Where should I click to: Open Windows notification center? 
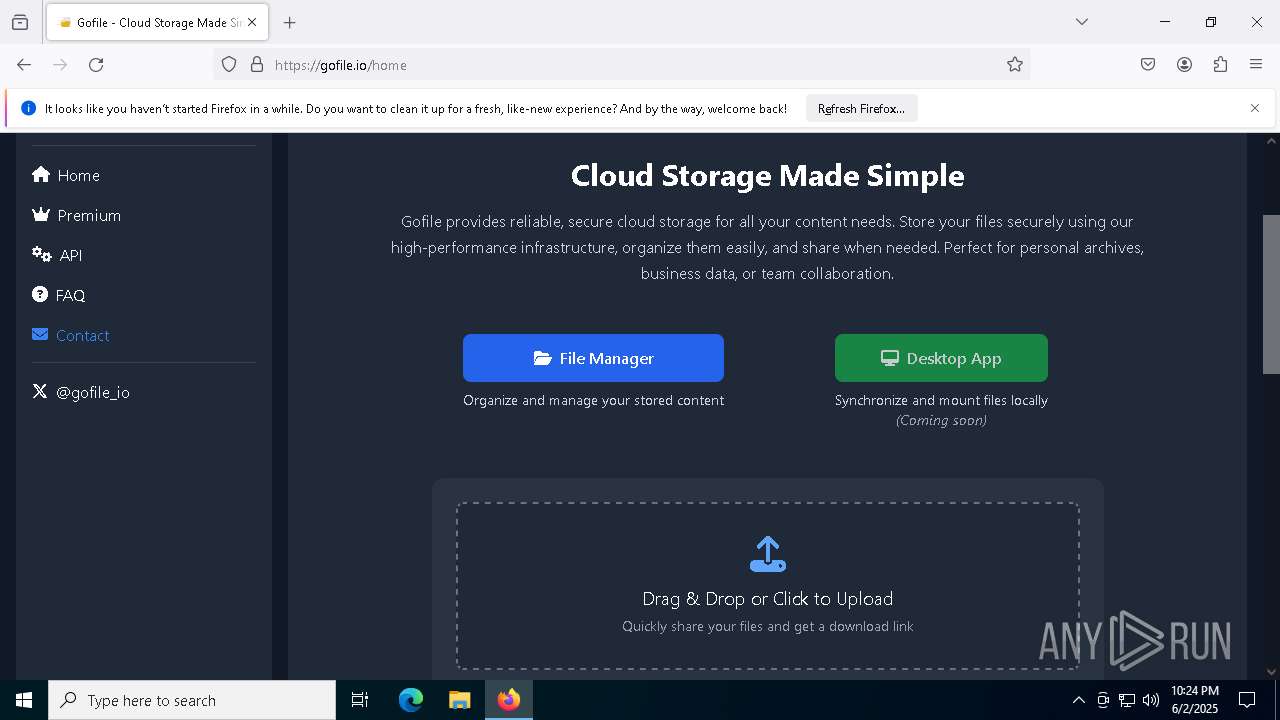point(1247,700)
